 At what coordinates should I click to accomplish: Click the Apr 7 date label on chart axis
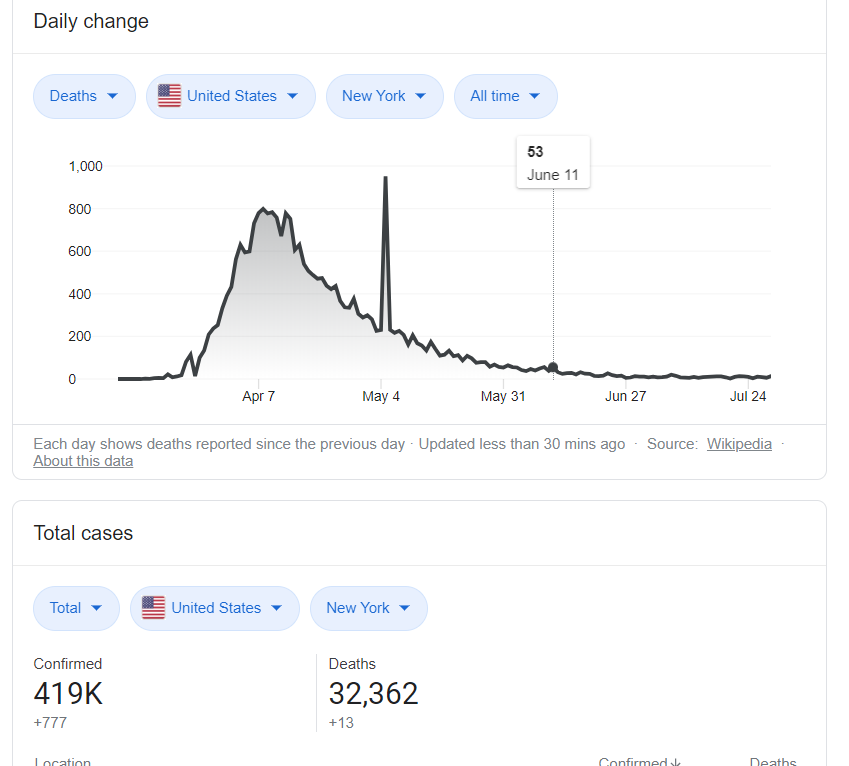[x=258, y=397]
